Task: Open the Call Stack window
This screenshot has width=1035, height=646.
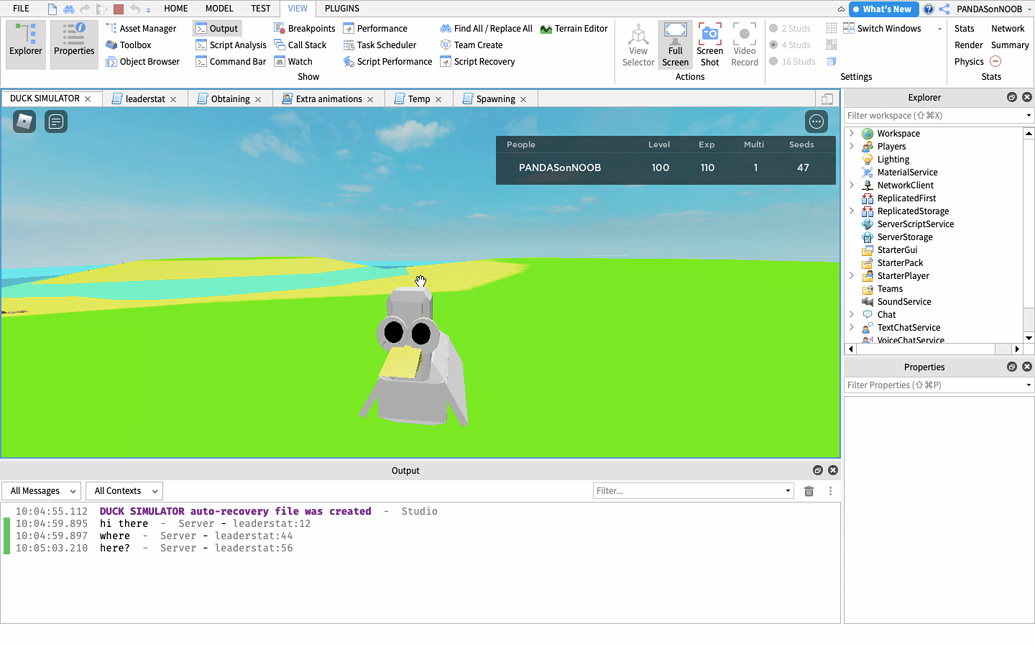Action: coord(300,45)
